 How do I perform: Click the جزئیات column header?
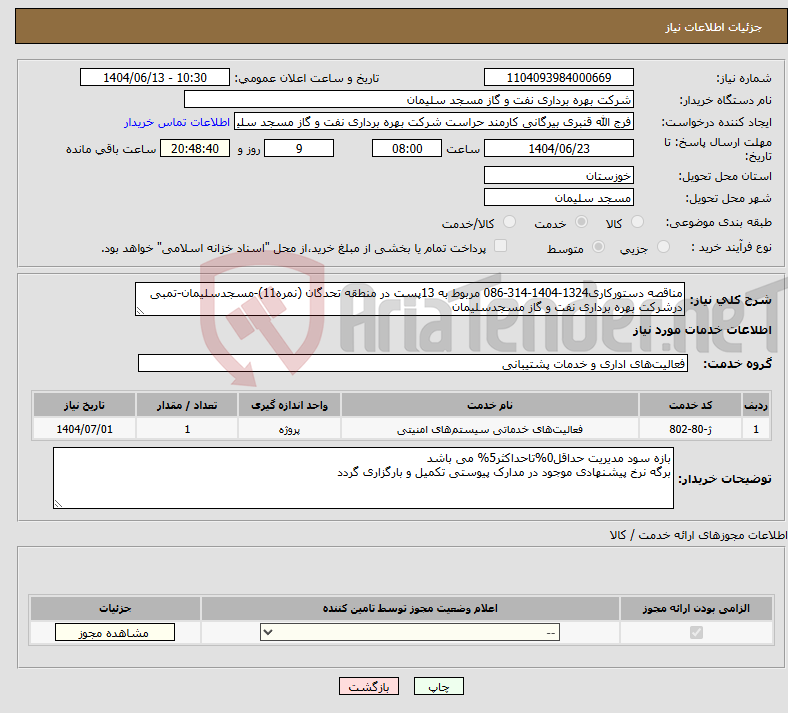click(115, 608)
